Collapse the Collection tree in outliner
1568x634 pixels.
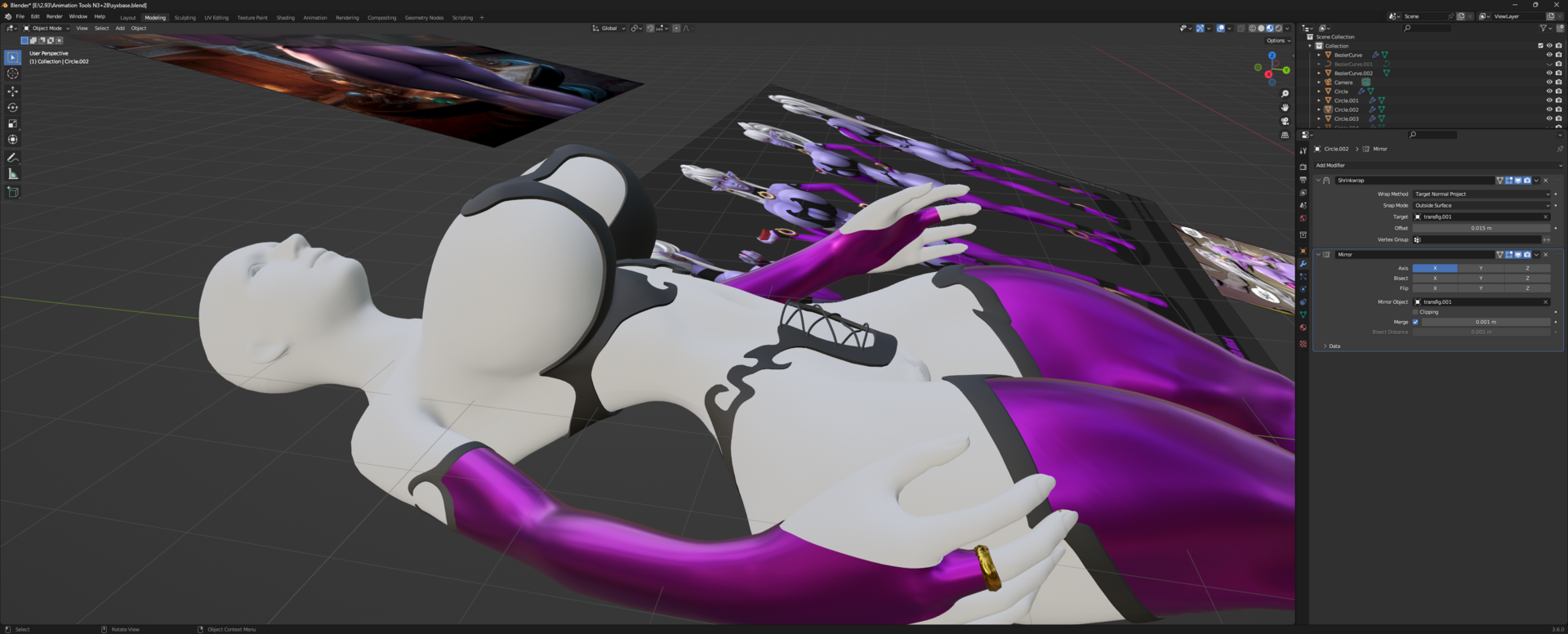point(1310,46)
